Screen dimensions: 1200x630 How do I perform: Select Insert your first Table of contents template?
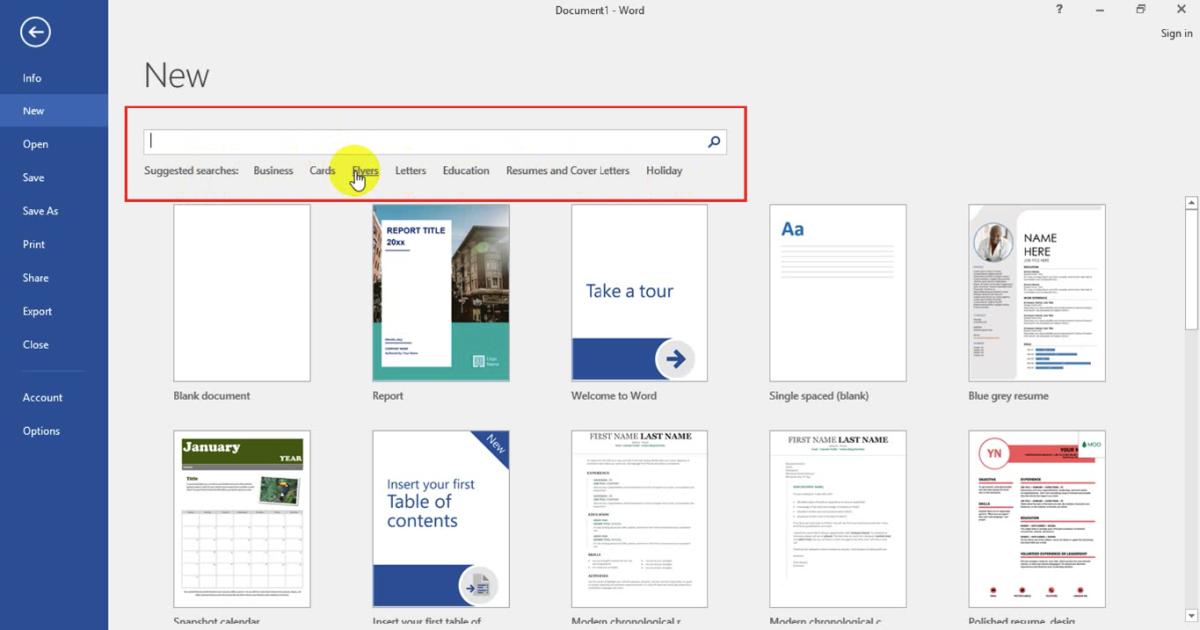pos(441,519)
